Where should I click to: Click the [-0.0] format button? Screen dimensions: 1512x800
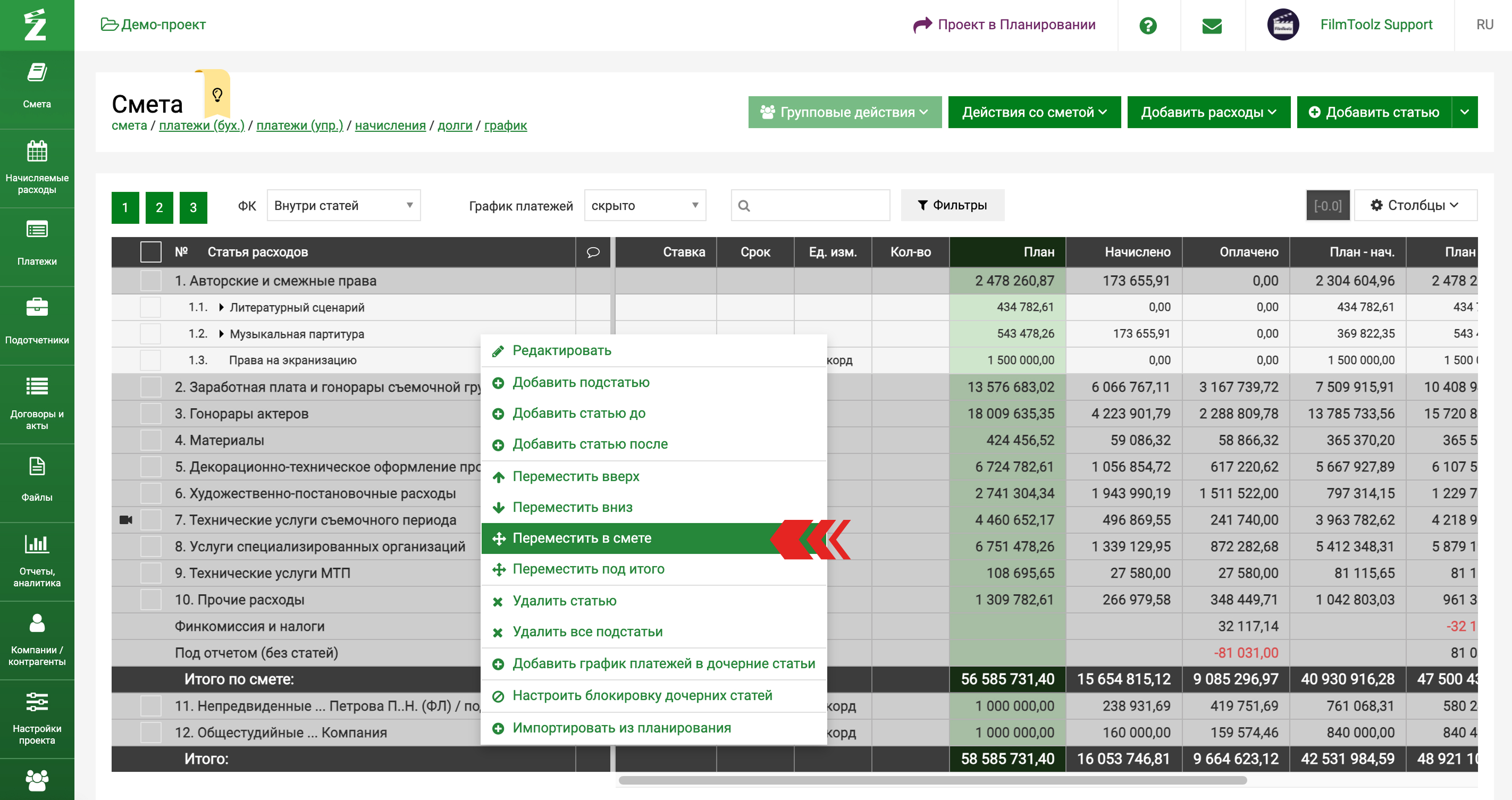[1328, 205]
